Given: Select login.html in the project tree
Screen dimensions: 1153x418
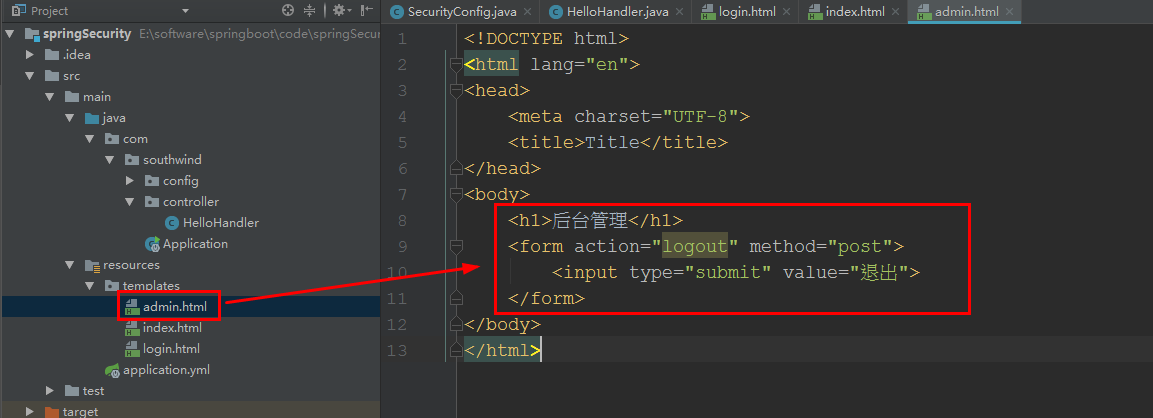Looking at the screenshot, I should point(163,349).
